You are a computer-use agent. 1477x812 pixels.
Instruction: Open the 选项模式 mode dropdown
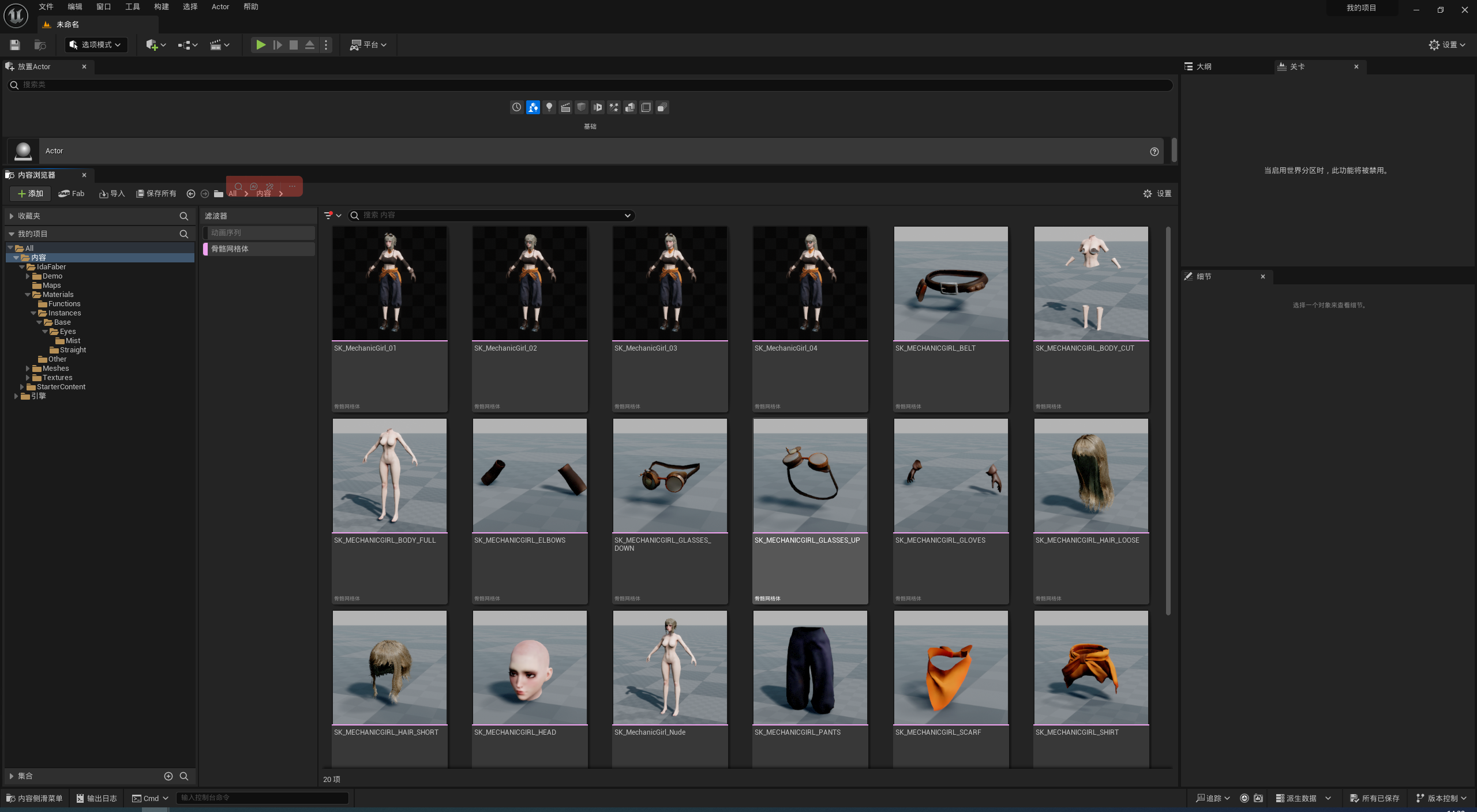96,44
